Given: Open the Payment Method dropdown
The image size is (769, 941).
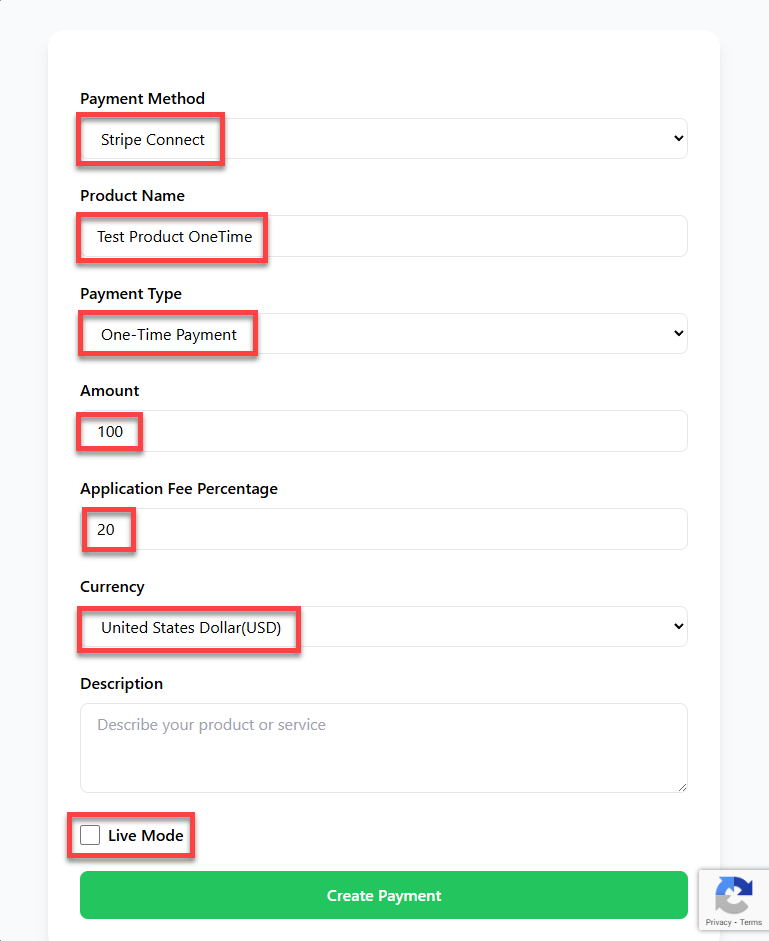Looking at the screenshot, I should click(383, 139).
